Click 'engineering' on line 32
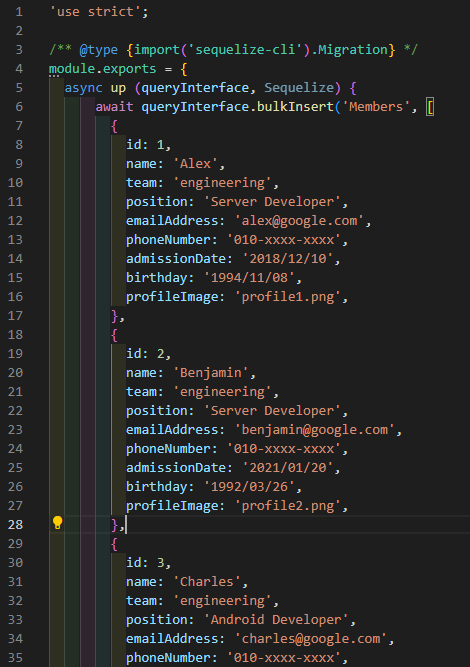Screen dimensions: 470x667 (x=222, y=601)
